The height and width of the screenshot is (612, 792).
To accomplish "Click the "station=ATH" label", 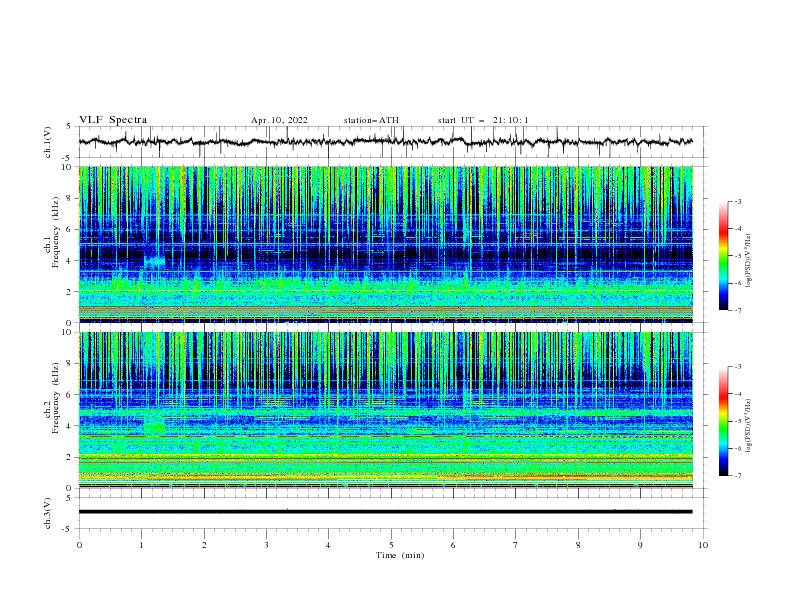I will pos(371,120).
